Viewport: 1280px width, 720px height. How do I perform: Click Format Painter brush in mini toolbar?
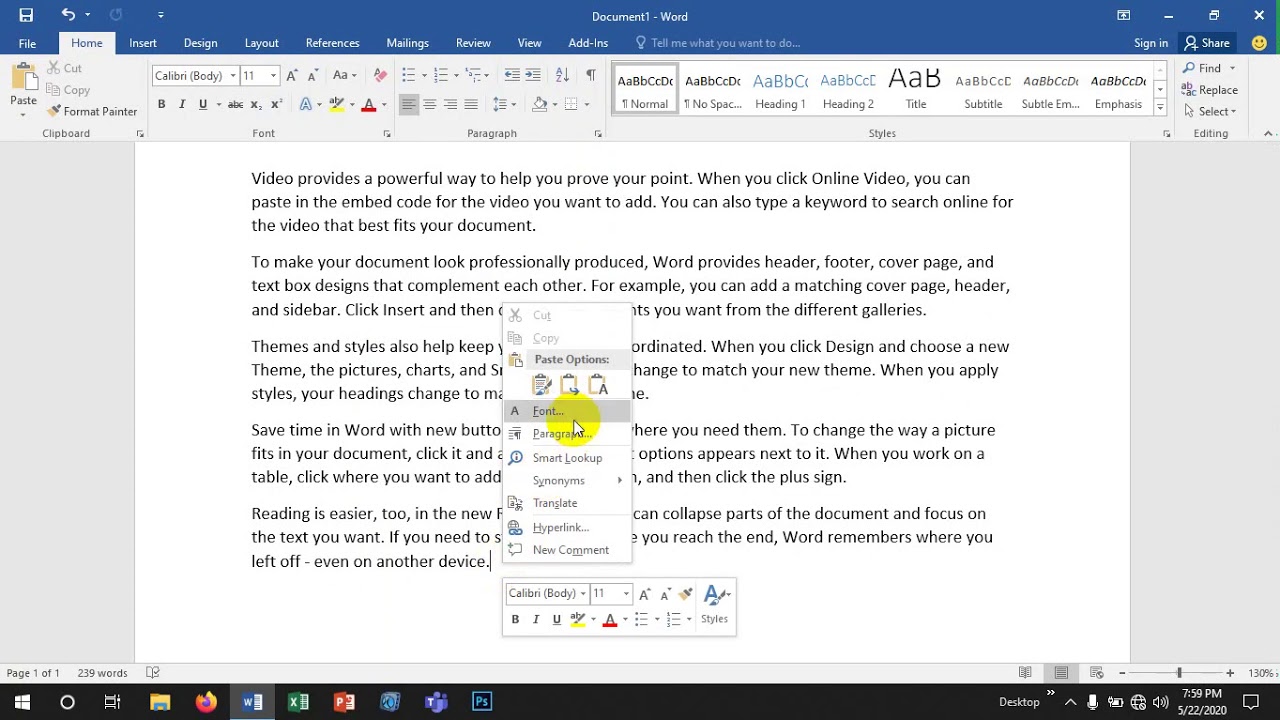click(685, 593)
